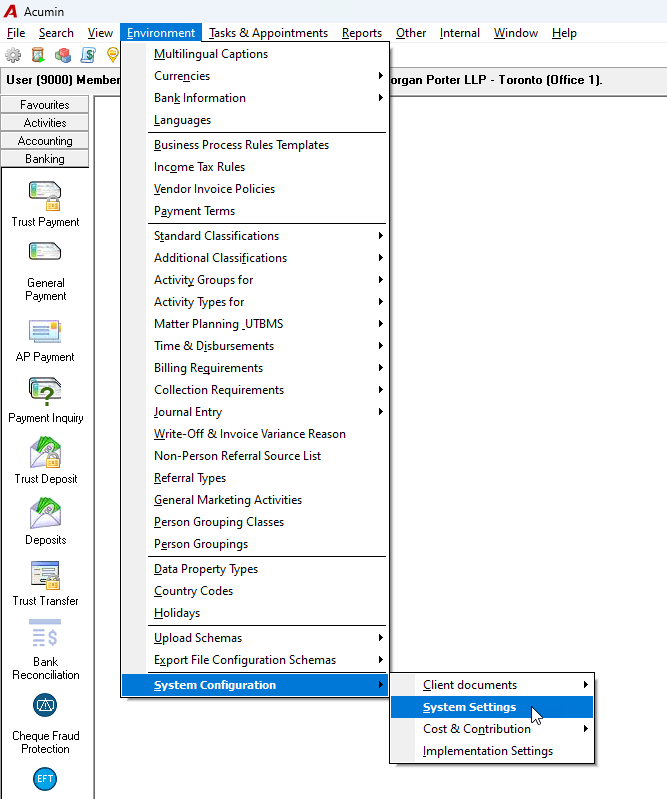The image size is (667, 799).
Task: Expand Client documents submenu
Action: (x=492, y=685)
